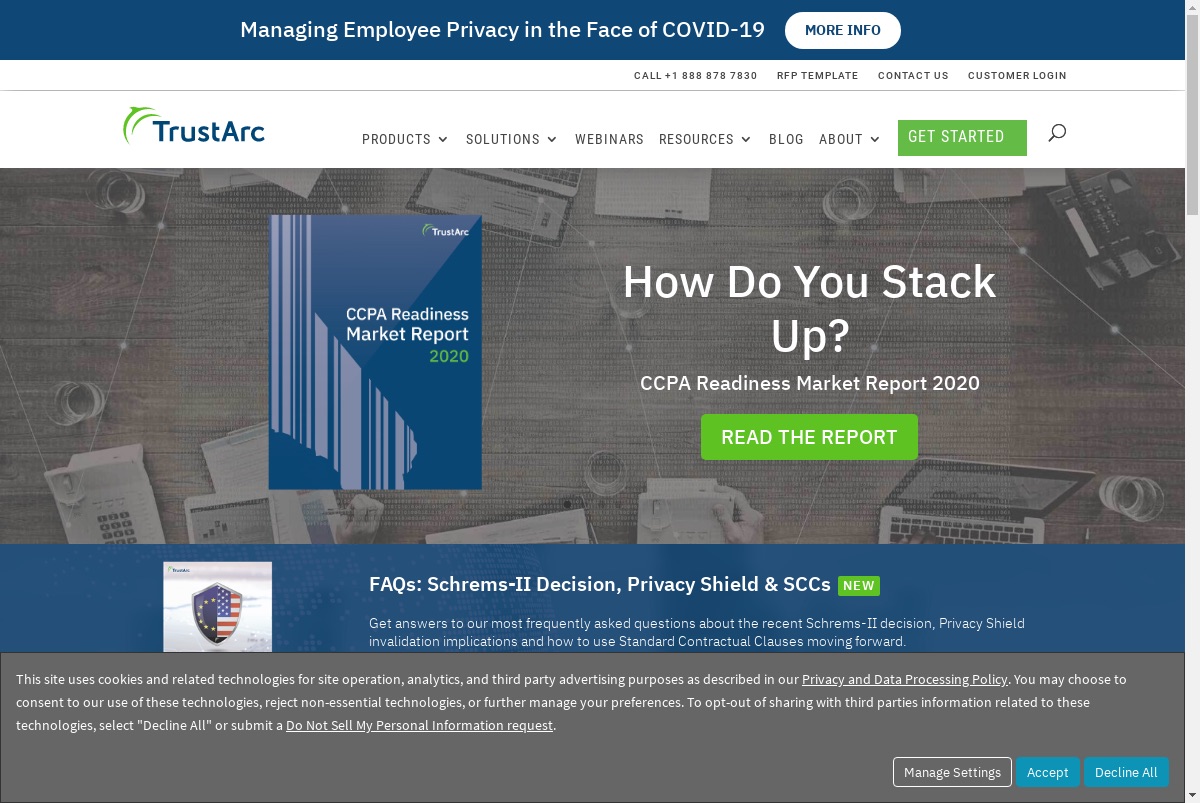
Task: Decline All cookies
Action: tap(1126, 772)
